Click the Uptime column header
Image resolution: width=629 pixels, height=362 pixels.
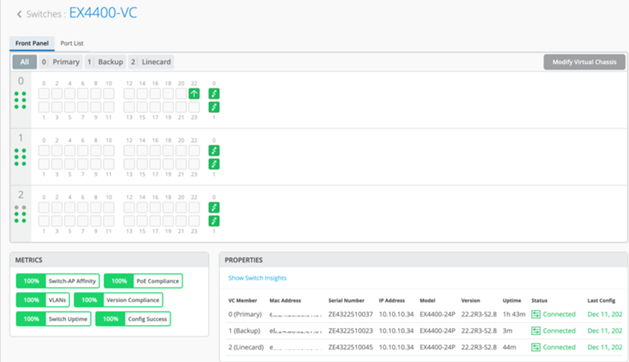point(512,300)
